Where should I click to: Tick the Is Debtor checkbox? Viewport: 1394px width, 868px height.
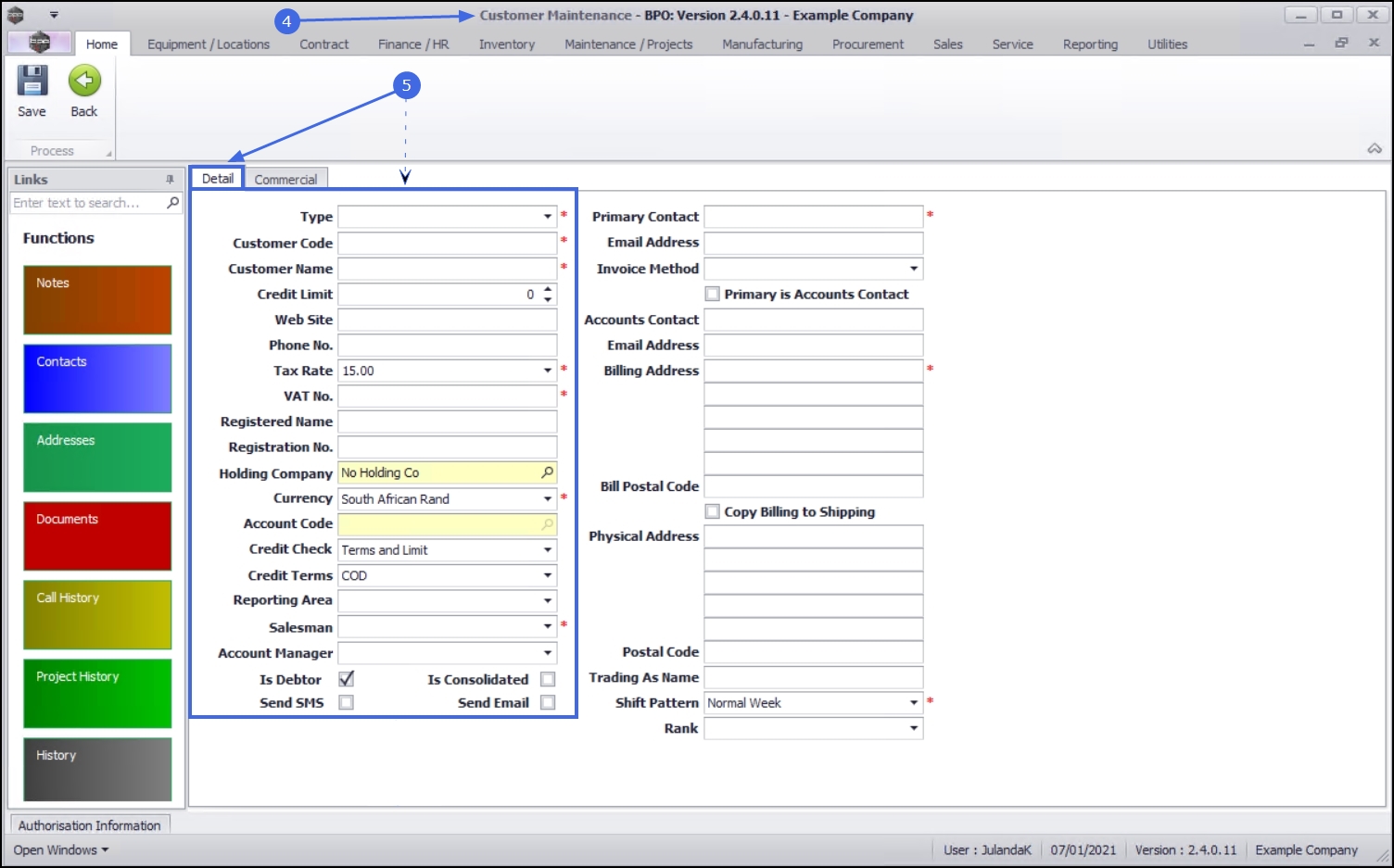tap(347, 679)
